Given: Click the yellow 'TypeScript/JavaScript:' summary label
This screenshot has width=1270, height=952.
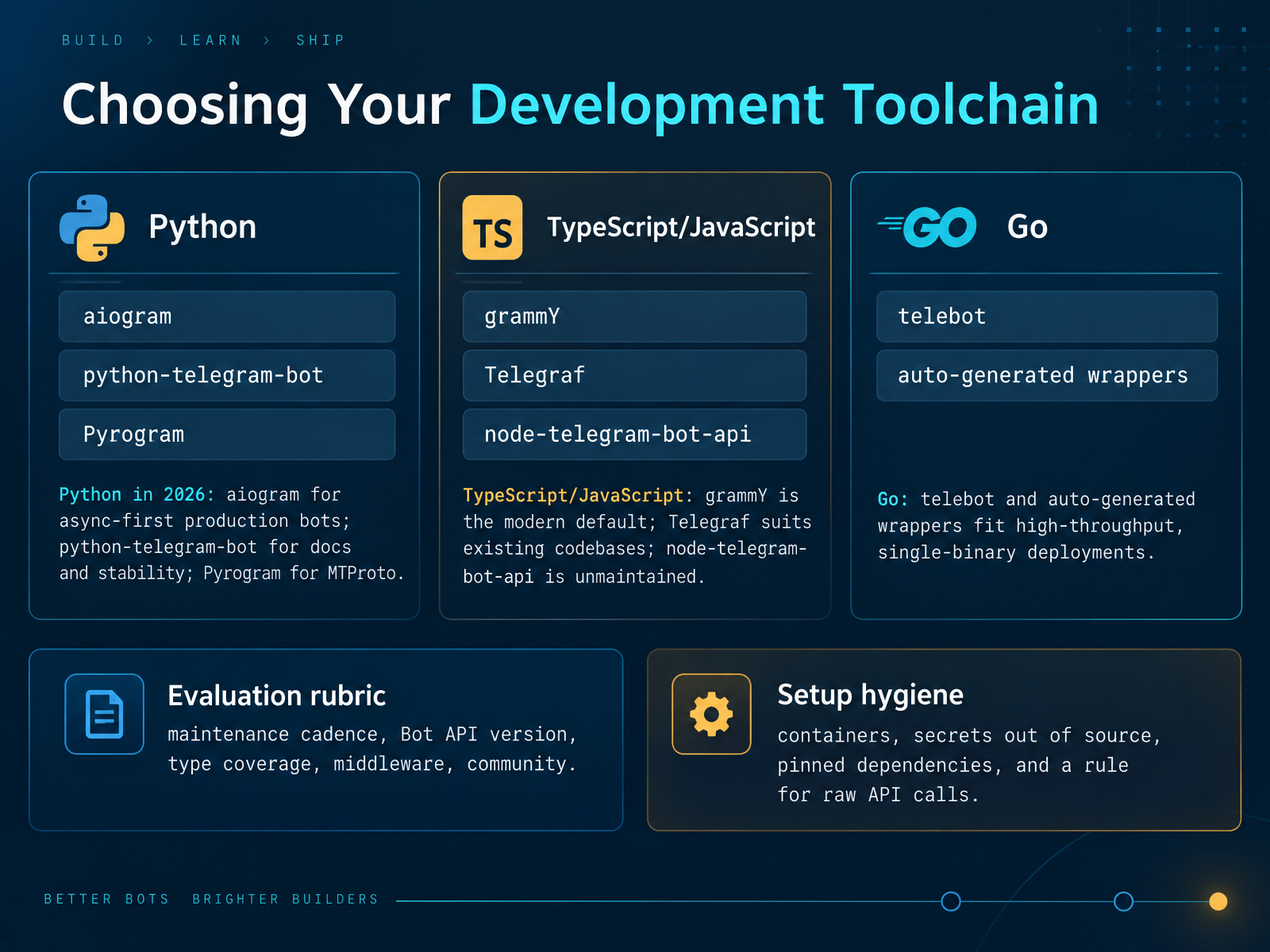Looking at the screenshot, I should point(578,496).
